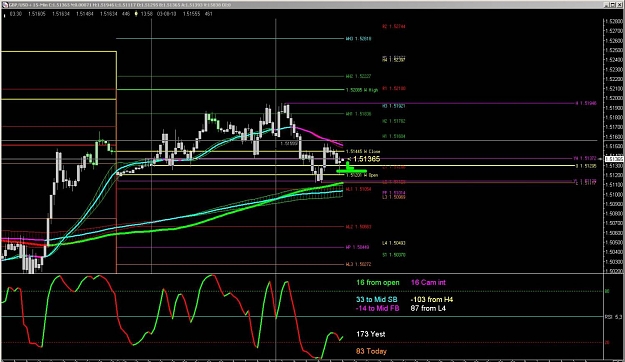Click the 13:58 time in data row

pos(146,14)
